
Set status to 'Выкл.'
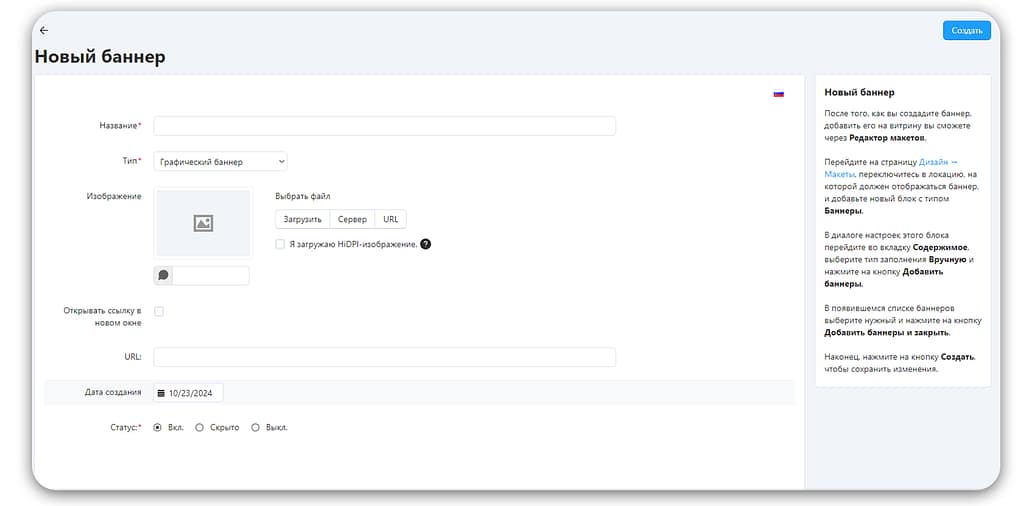click(x=256, y=427)
